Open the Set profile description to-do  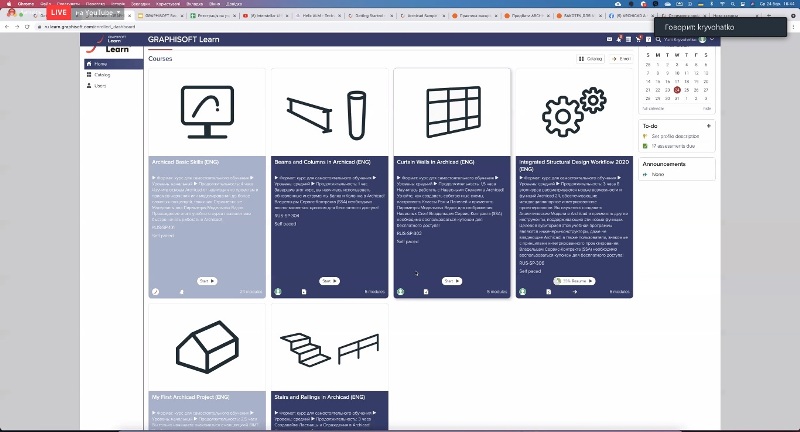[675, 136]
